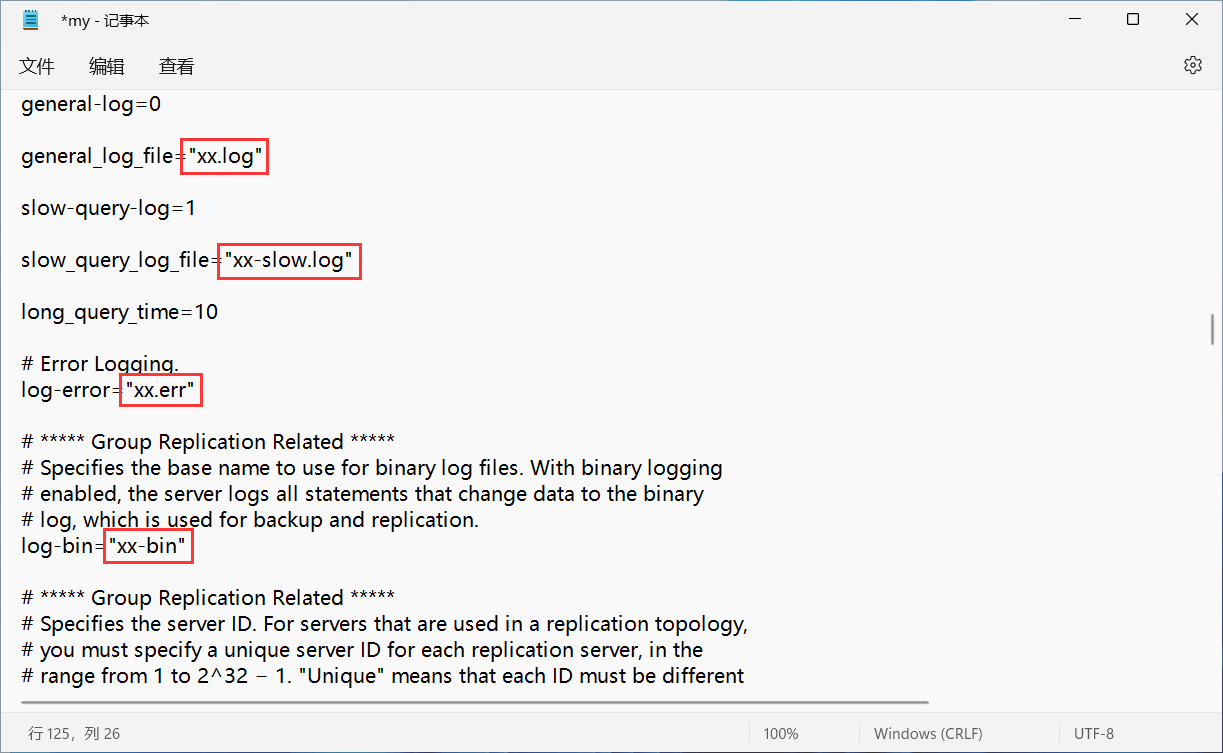Click the 100% zoom level in status bar
The width and height of the screenshot is (1223, 753).
point(781,733)
